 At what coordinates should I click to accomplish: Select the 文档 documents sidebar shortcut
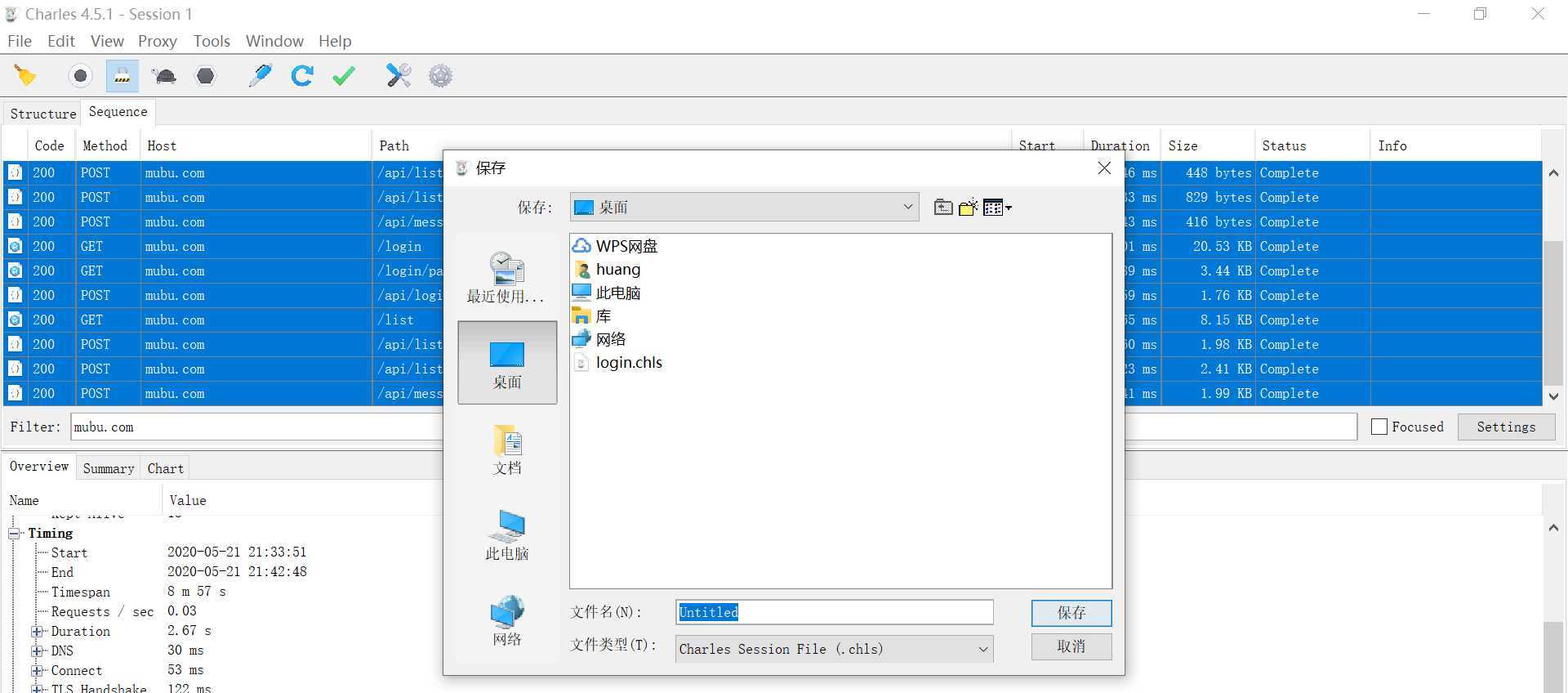point(507,449)
